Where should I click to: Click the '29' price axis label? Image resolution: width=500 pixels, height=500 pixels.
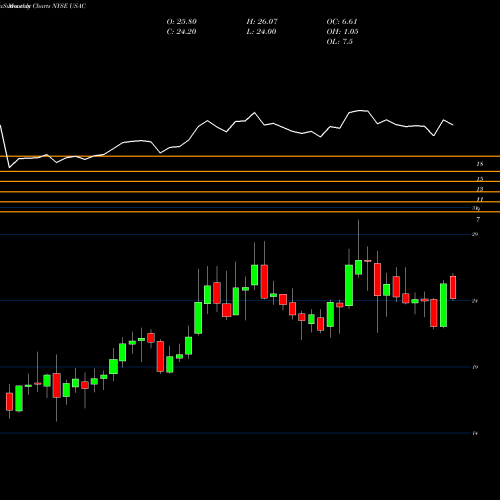pyautogui.click(x=475, y=234)
